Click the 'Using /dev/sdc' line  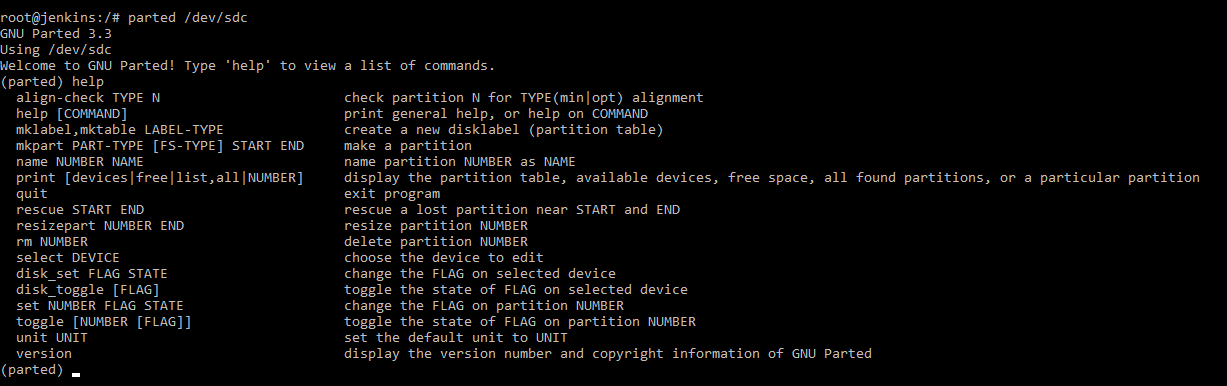click(56, 50)
